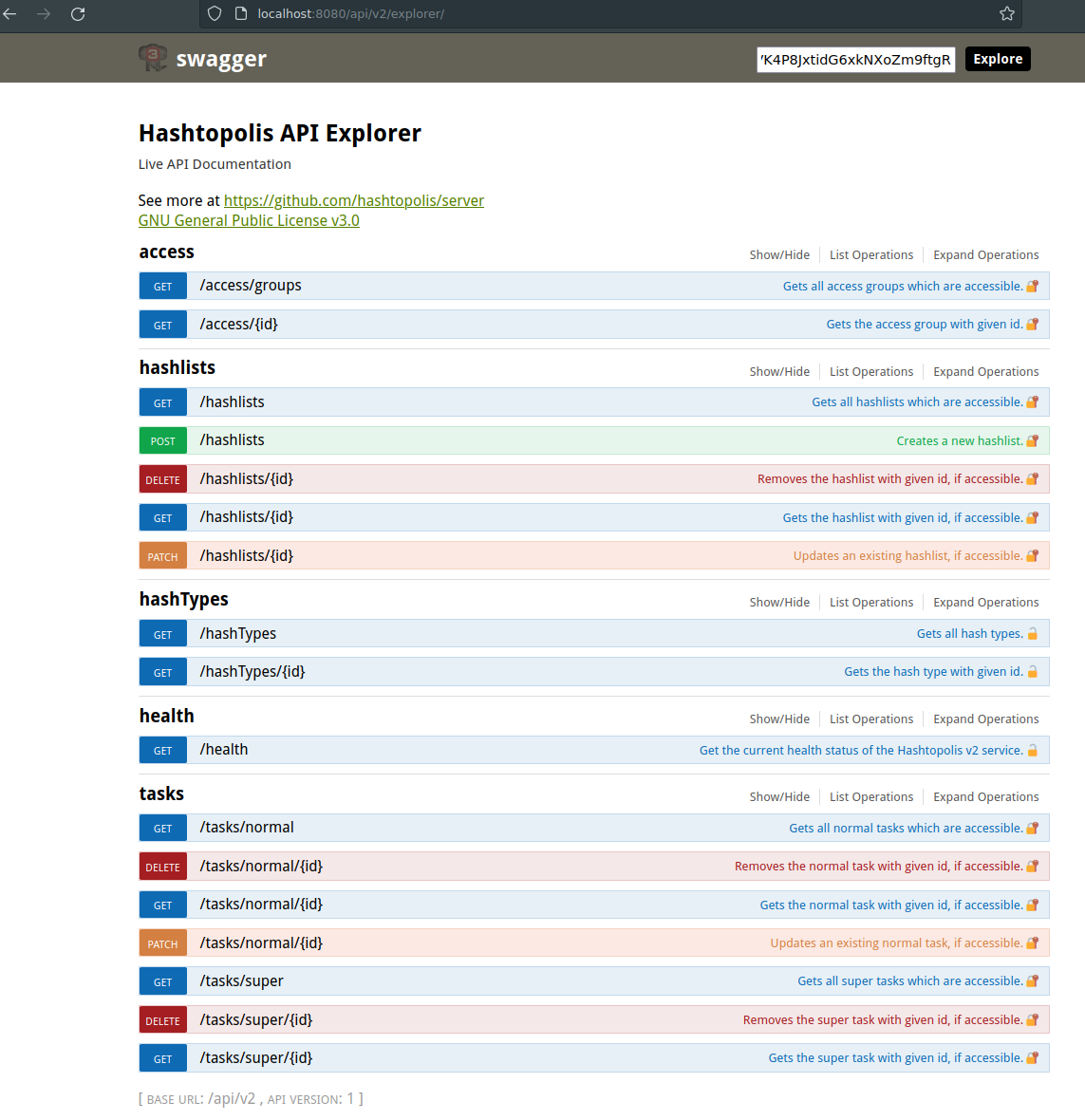Click the hashlists section heading
This screenshot has height=1120, width=1085.
tap(178, 367)
